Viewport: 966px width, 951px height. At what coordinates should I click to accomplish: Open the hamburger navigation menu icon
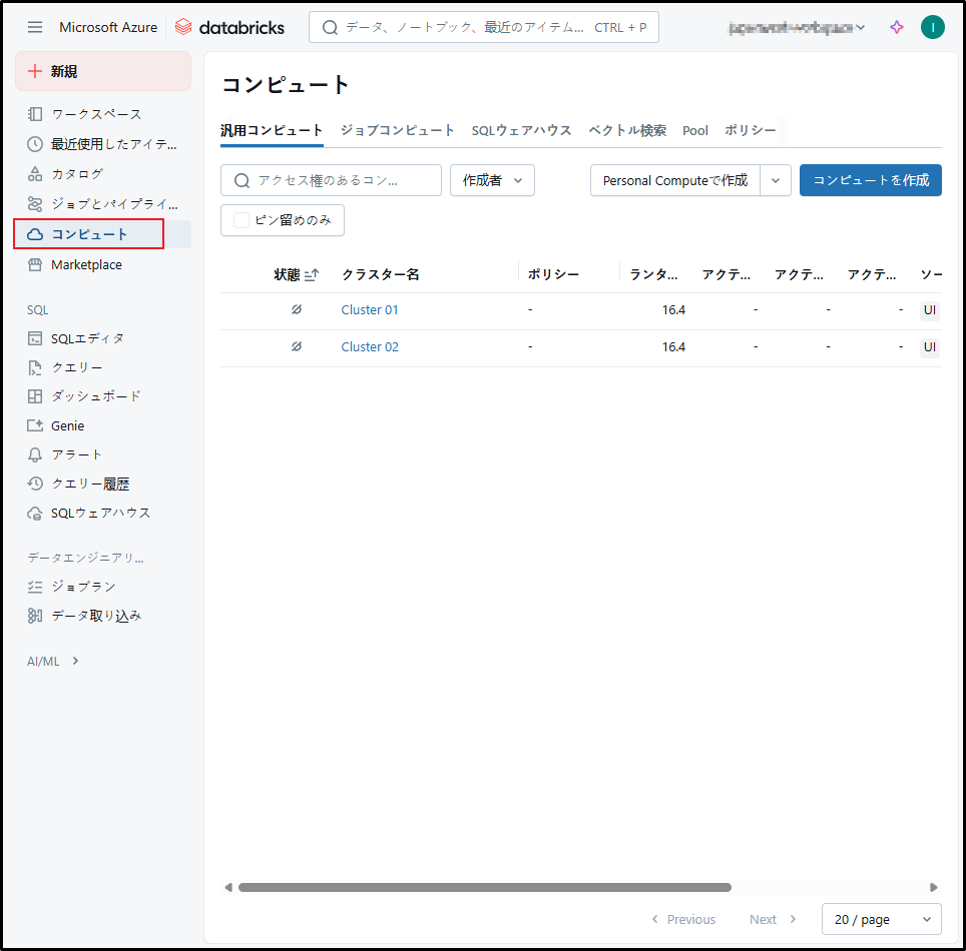35,27
